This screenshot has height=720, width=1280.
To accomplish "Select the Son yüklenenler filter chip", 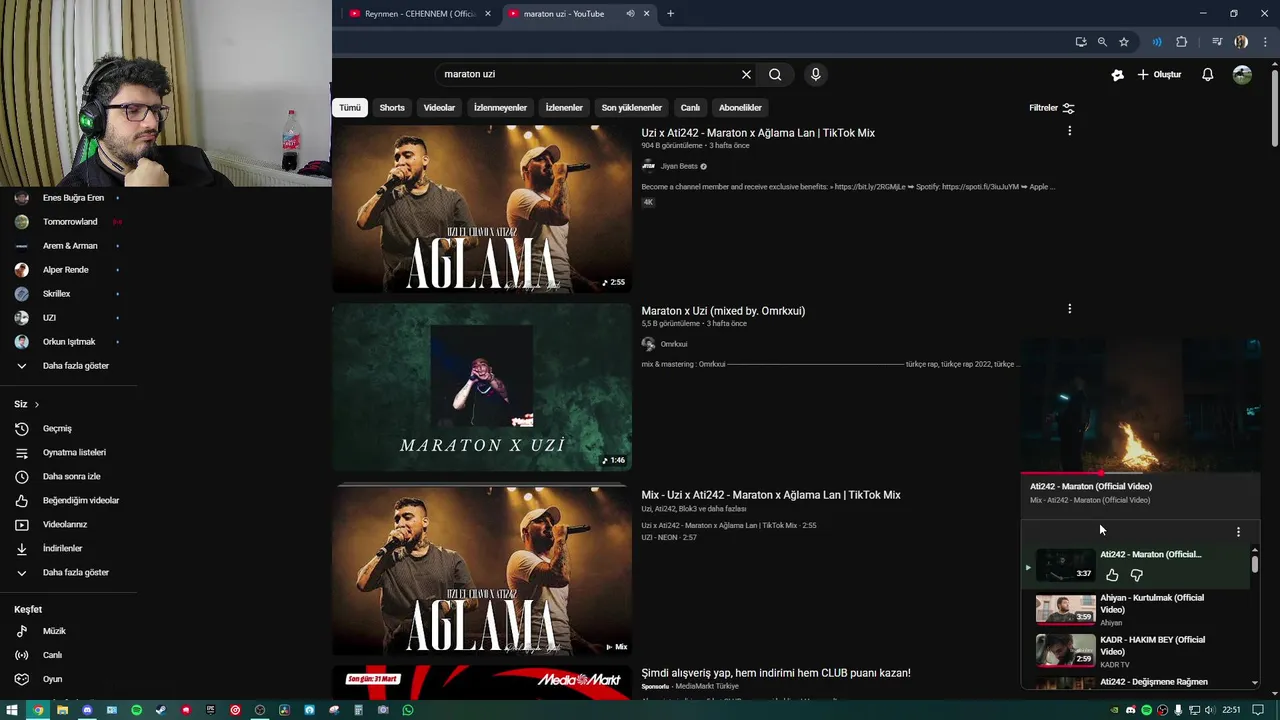I will (632, 108).
